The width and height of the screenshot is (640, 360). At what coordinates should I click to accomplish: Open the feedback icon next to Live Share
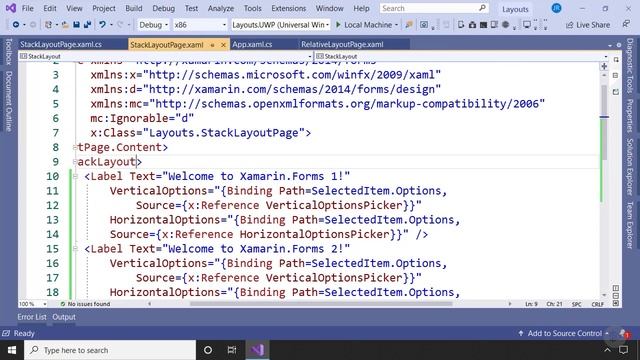[x=626, y=24]
